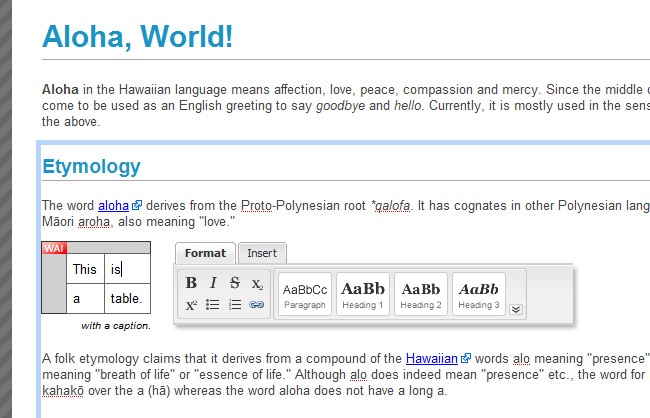This screenshot has height=418, width=650.
Task: Click the table cell containing 'is'
Action: coord(127,269)
